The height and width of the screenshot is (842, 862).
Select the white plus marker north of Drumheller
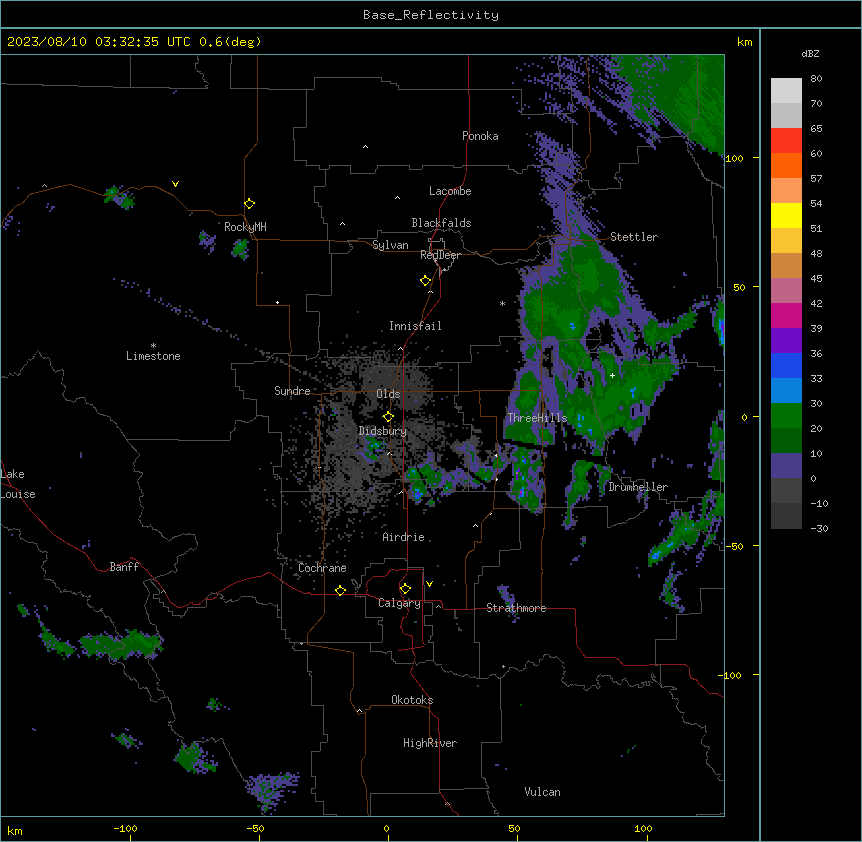(x=612, y=375)
